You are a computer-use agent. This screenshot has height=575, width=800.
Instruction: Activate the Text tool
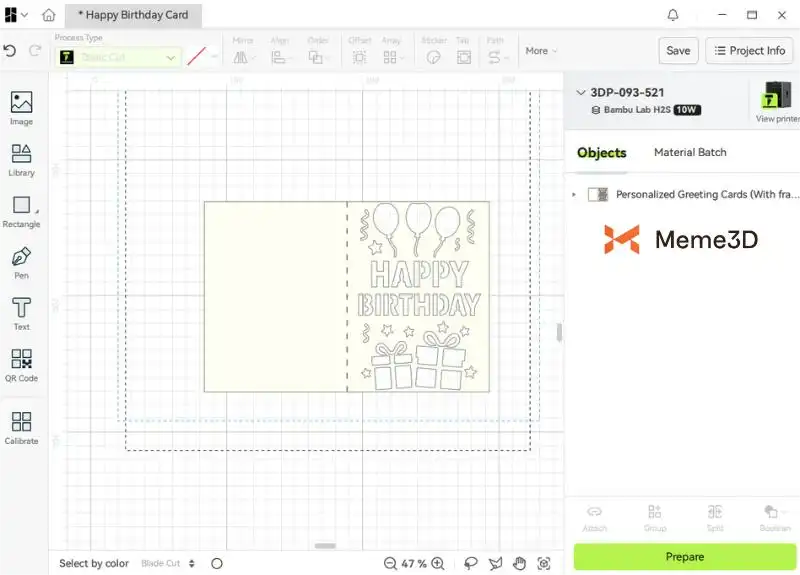pos(21,313)
